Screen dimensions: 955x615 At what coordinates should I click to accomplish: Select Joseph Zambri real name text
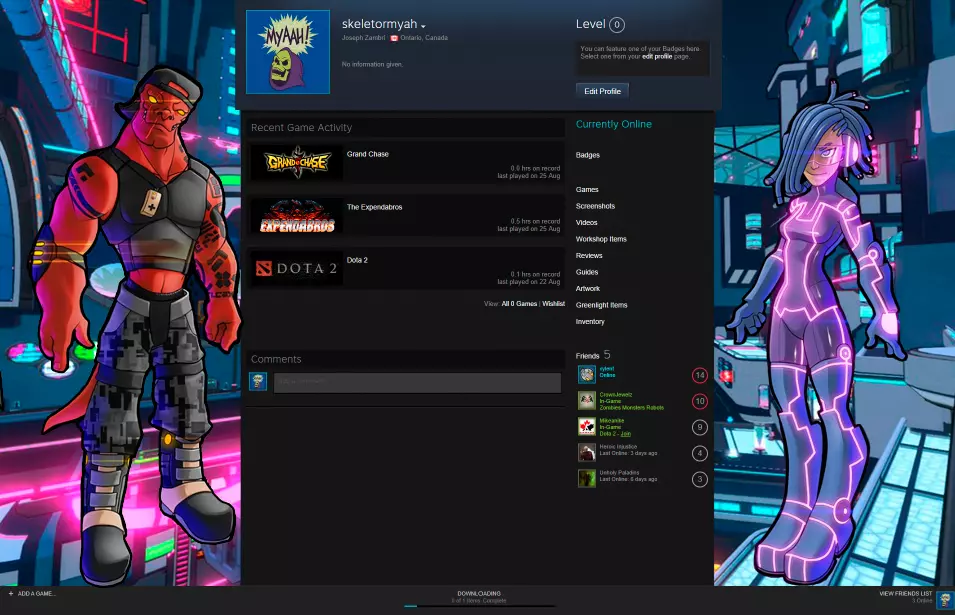tap(363, 38)
